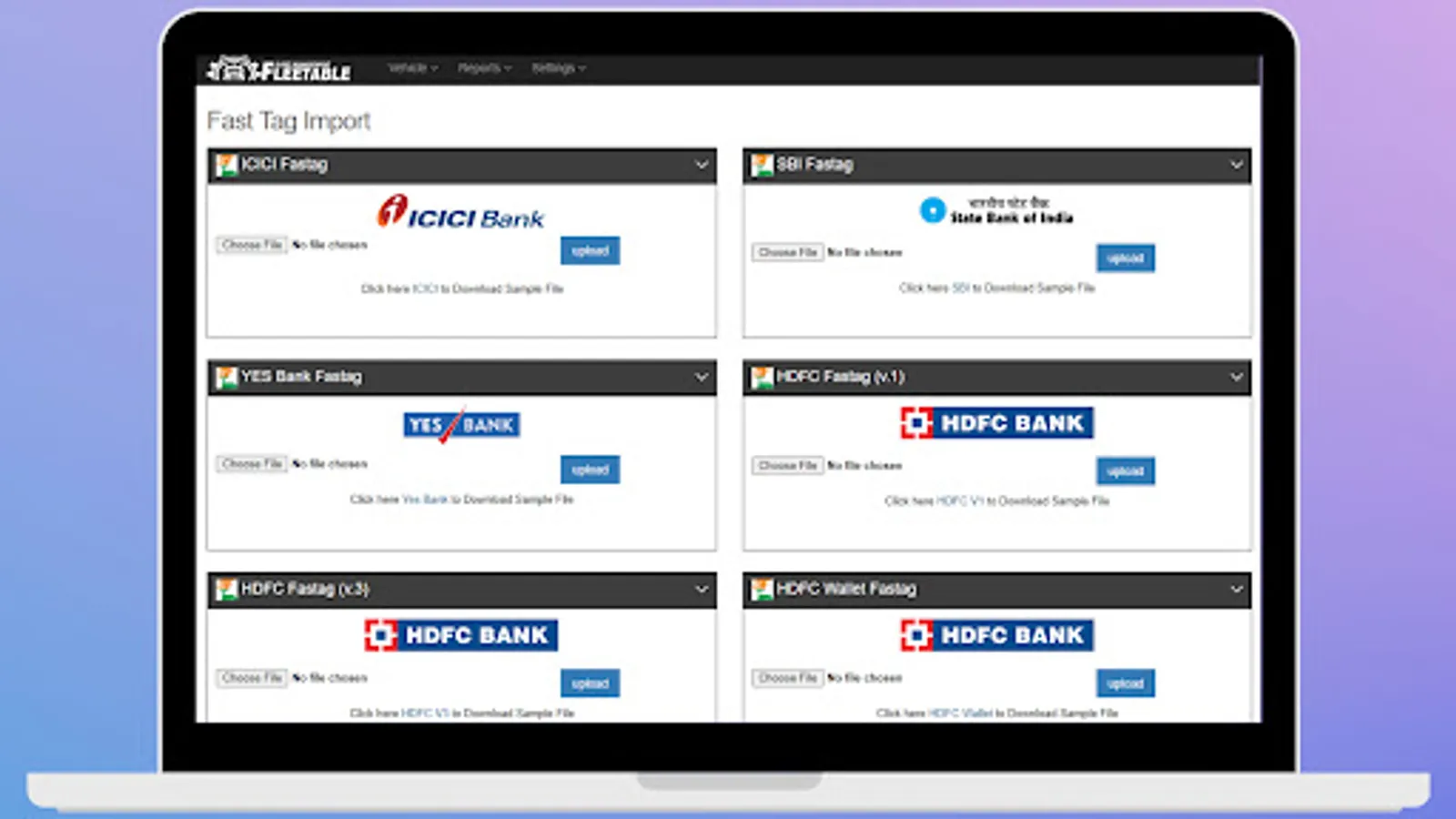Click the flag icon beside HDFC Wallet Fastag

(x=762, y=589)
